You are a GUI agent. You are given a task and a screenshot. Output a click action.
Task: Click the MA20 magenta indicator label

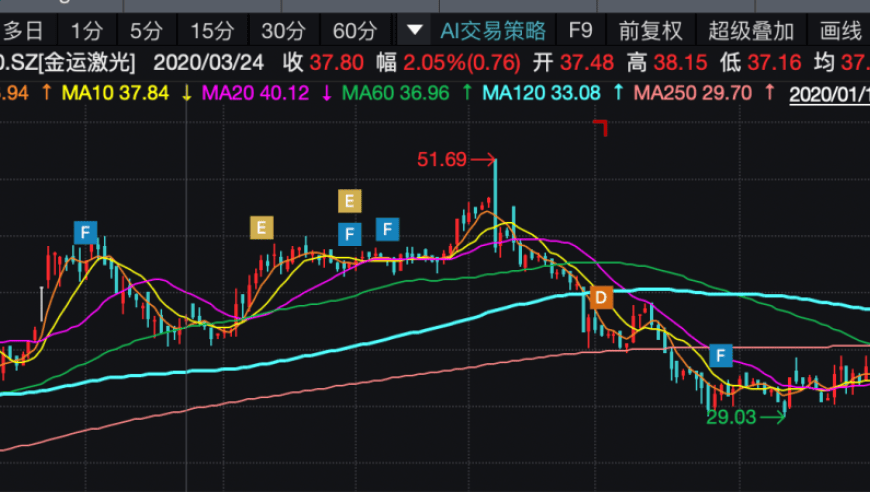click(x=255, y=93)
